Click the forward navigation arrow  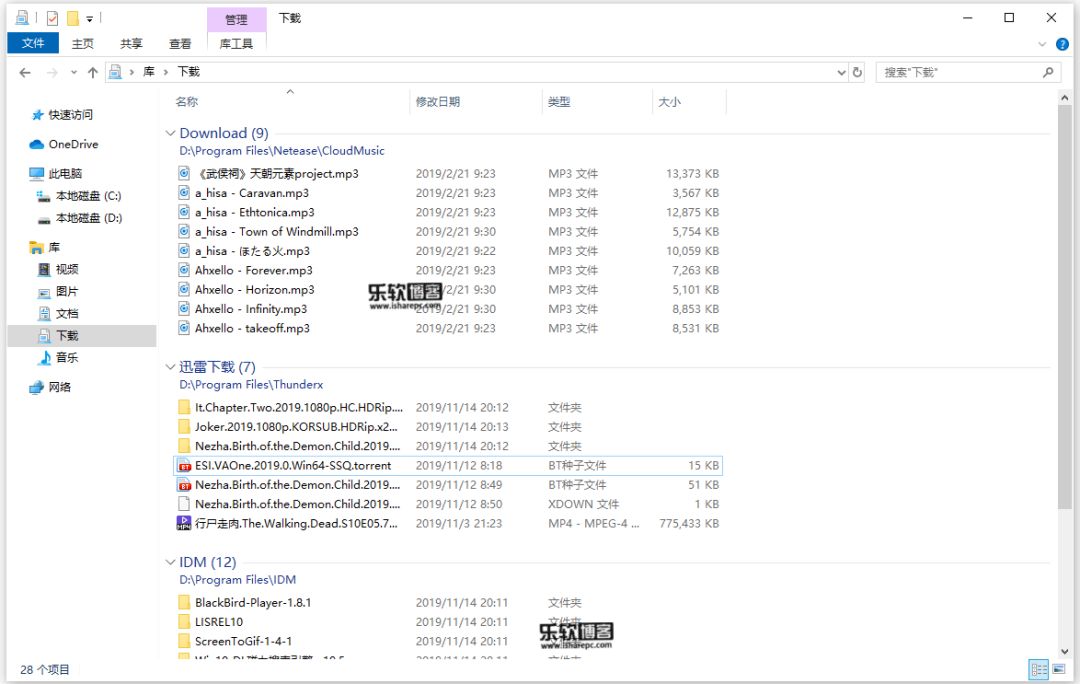(52, 72)
